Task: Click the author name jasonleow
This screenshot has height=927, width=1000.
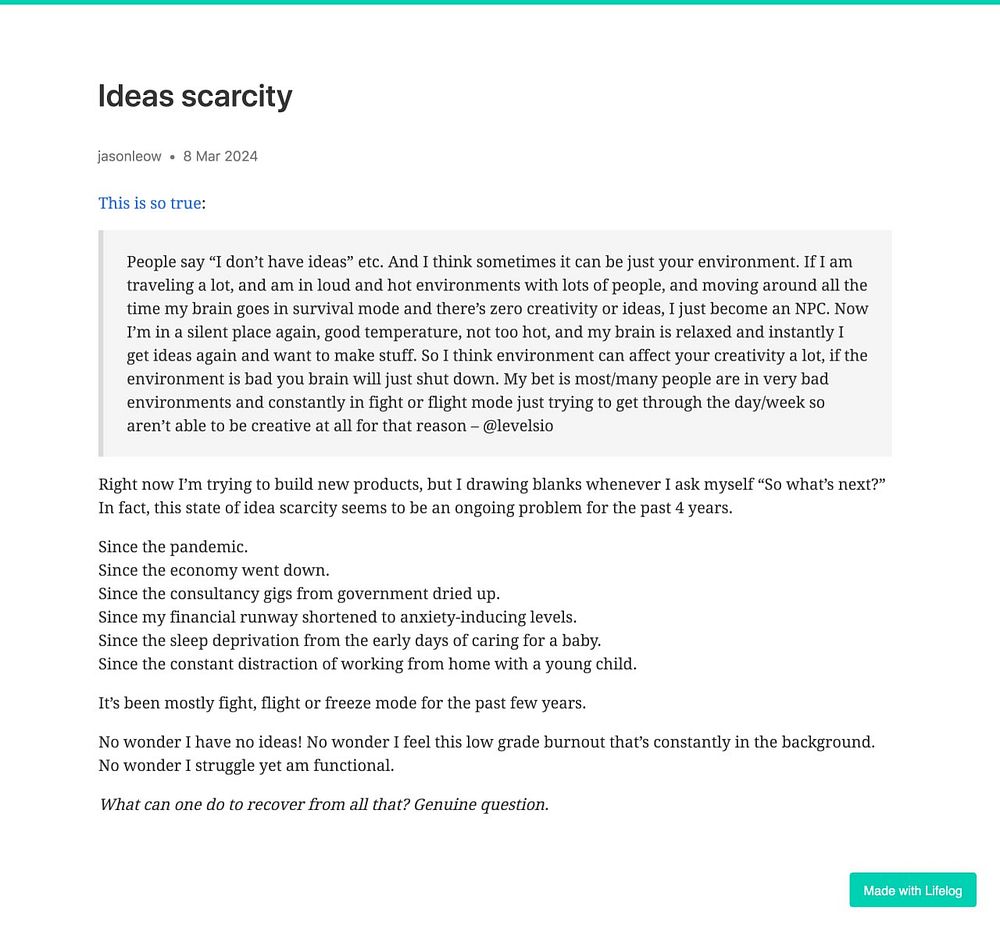Action: pos(129,156)
